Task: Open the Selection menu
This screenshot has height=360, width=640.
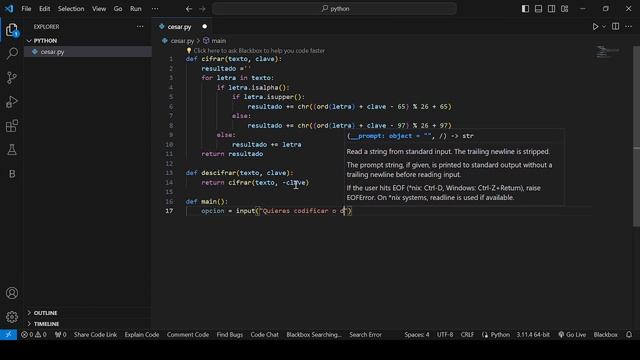Action: coord(71,9)
